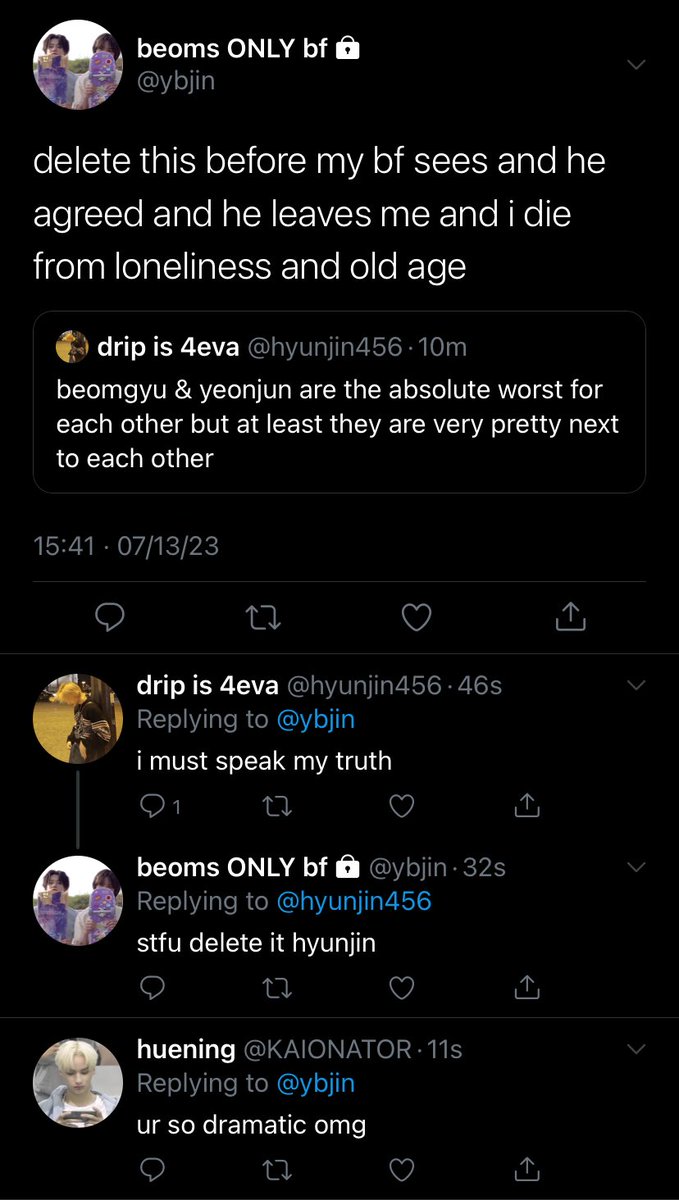Retweet the reply 'i must speak my truth'
The image size is (679, 1200).
(276, 805)
